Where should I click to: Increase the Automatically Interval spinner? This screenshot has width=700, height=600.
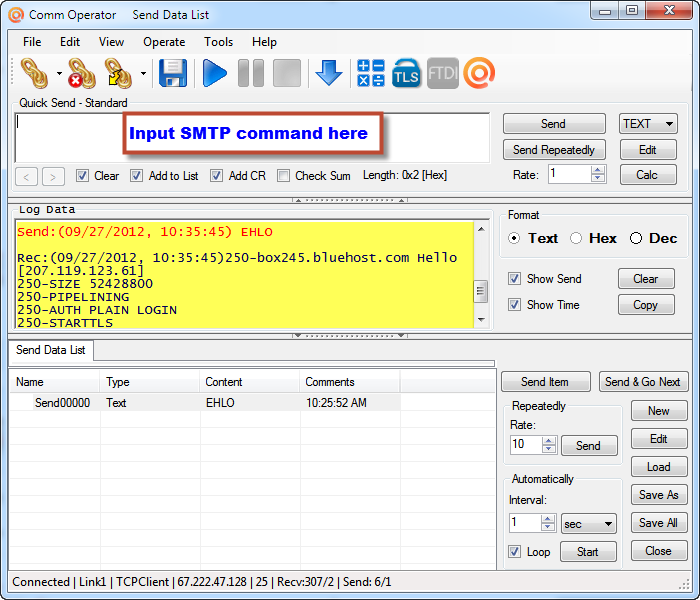(x=548, y=519)
